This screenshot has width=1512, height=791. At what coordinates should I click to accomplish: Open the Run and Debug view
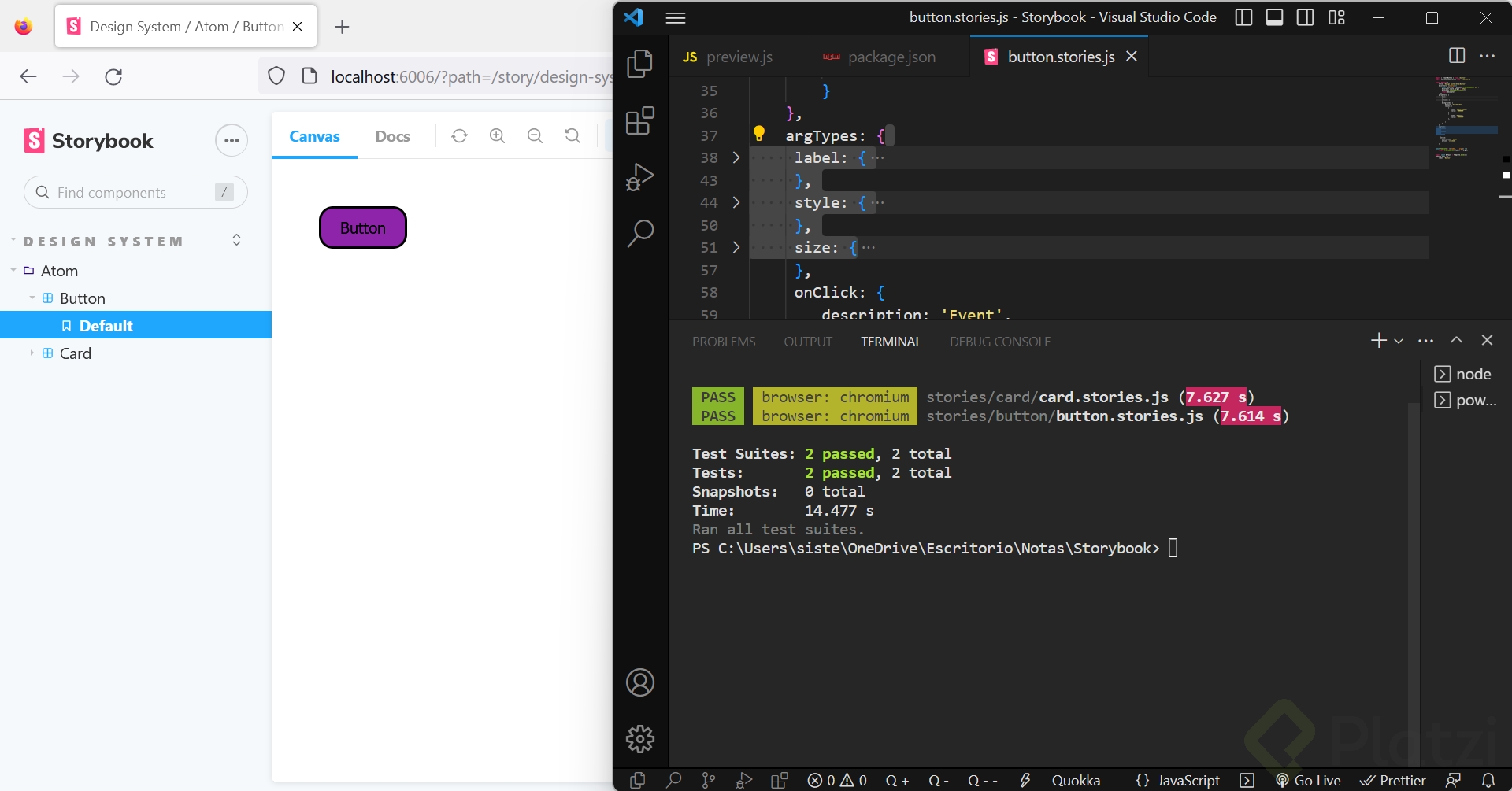[639, 177]
